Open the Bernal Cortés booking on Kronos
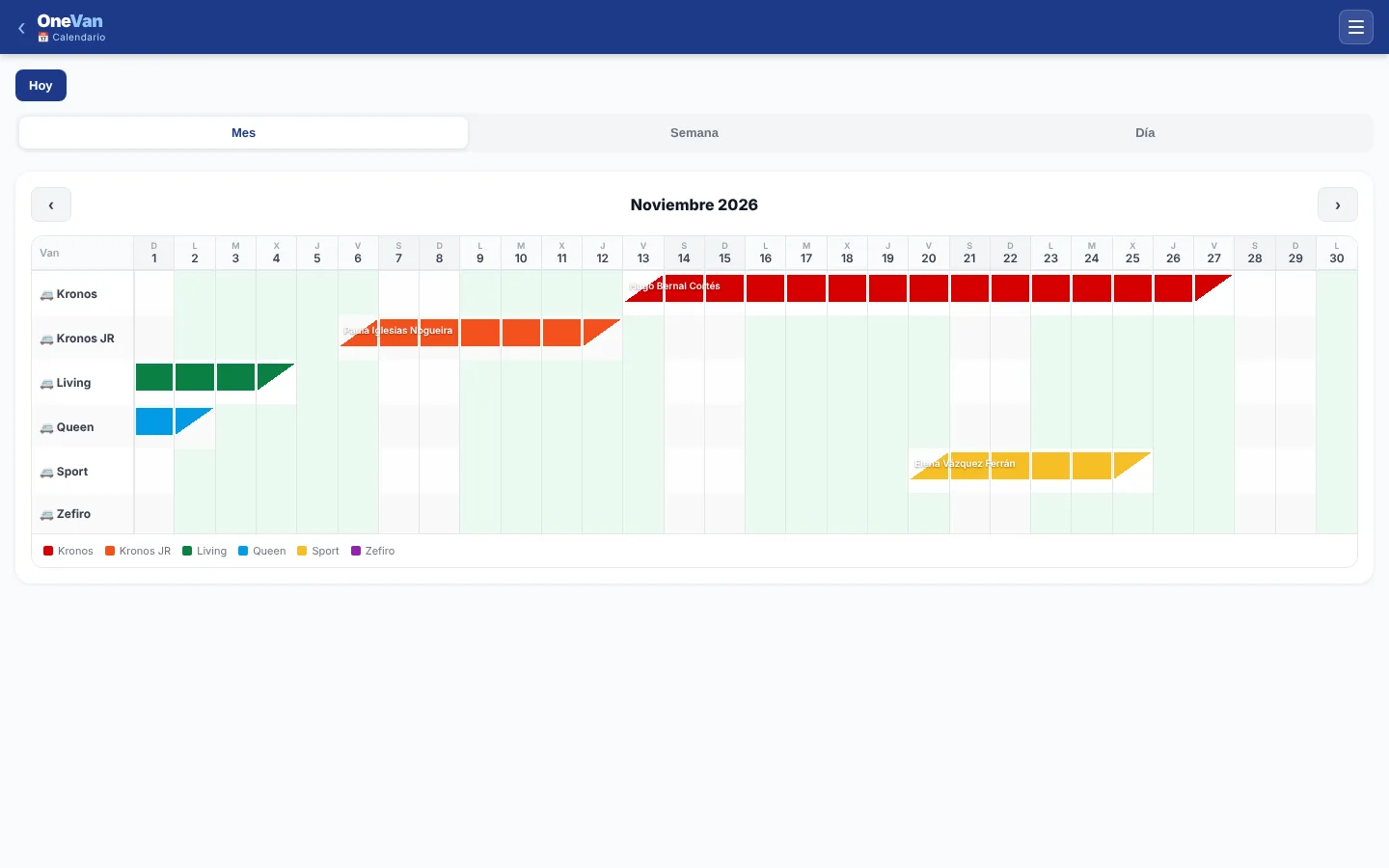 [x=929, y=288]
